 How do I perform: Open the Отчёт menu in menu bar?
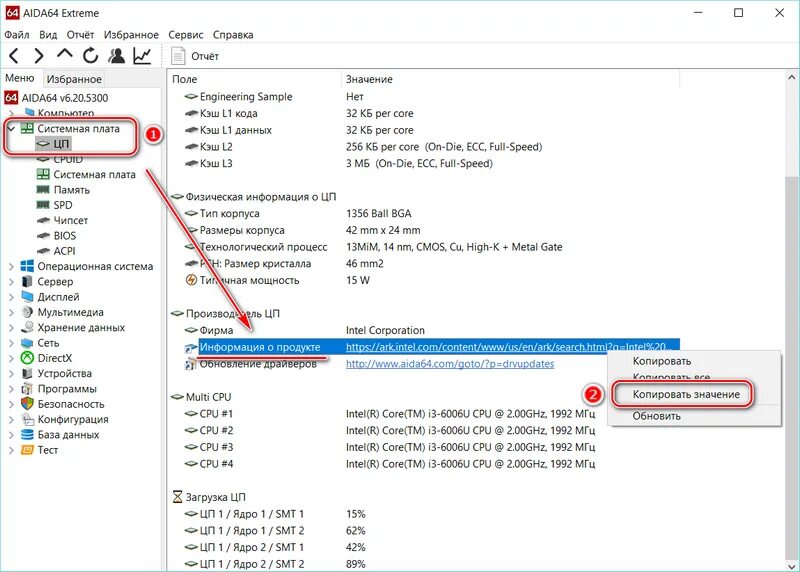pyautogui.click(x=81, y=35)
